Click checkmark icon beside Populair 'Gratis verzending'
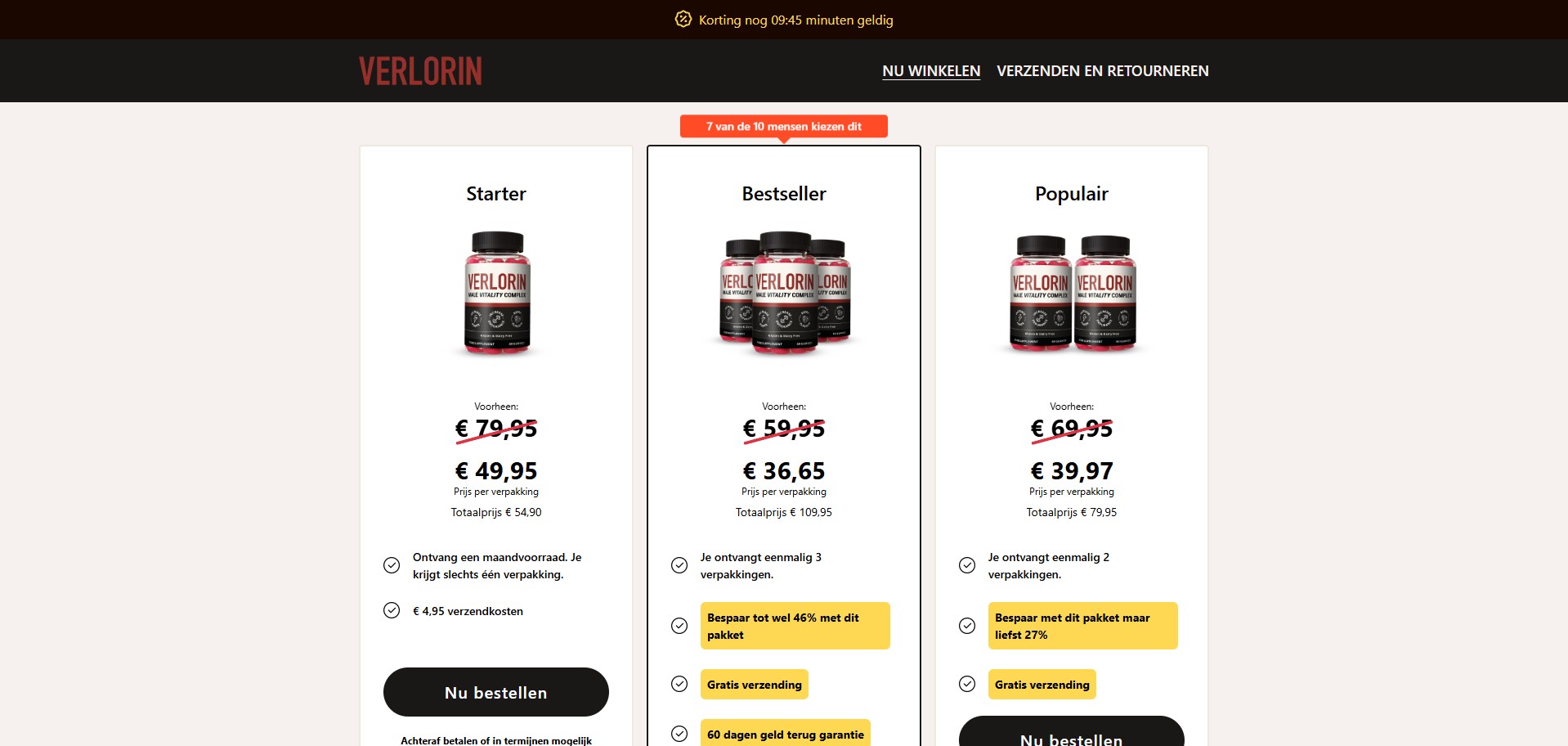 (x=967, y=684)
